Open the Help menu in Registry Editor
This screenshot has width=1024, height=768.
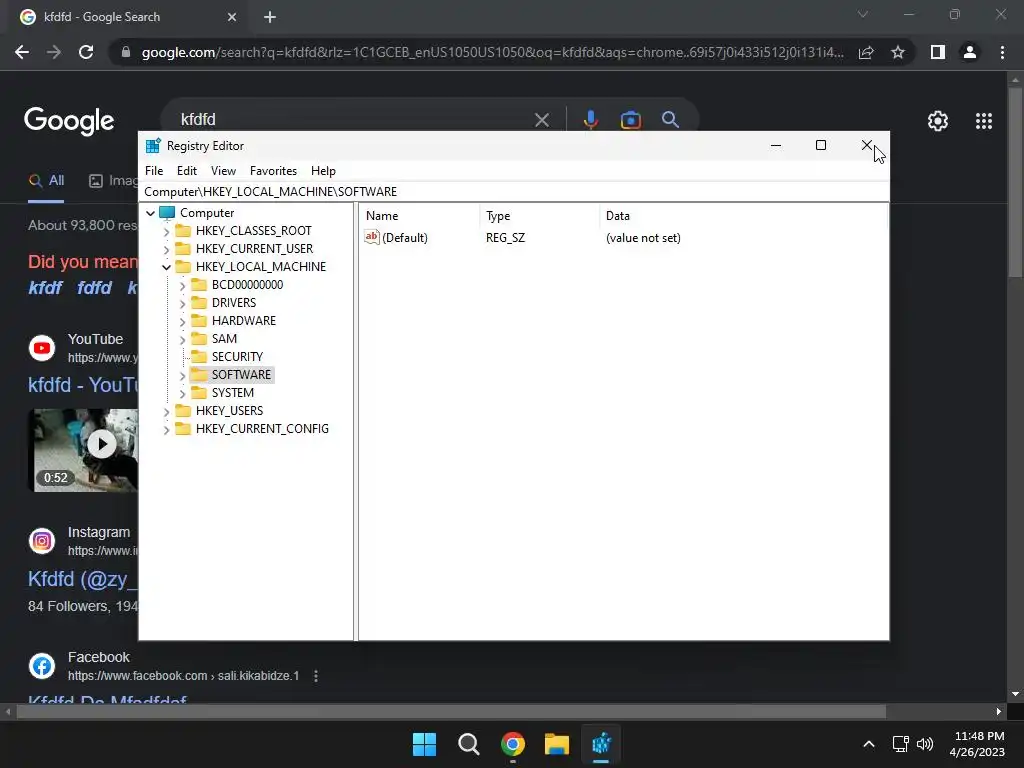coord(323,170)
